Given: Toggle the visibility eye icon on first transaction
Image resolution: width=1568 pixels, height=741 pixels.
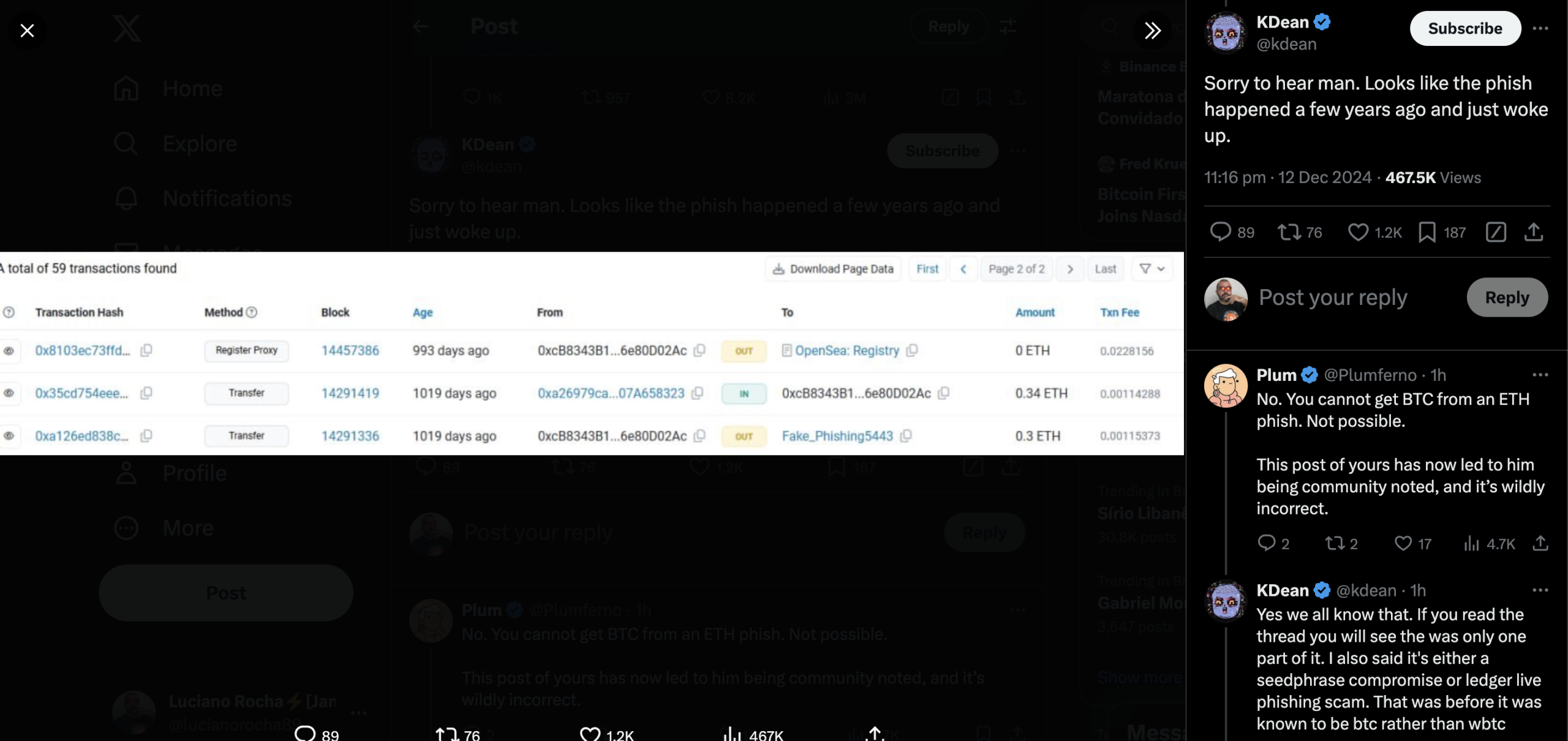Looking at the screenshot, I should [8, 350].
